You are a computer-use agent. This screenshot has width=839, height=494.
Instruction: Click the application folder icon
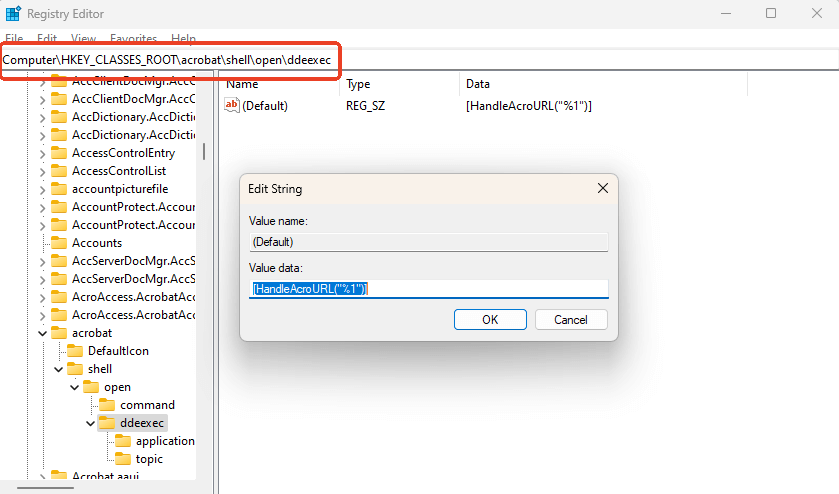[x=123, y=441]
